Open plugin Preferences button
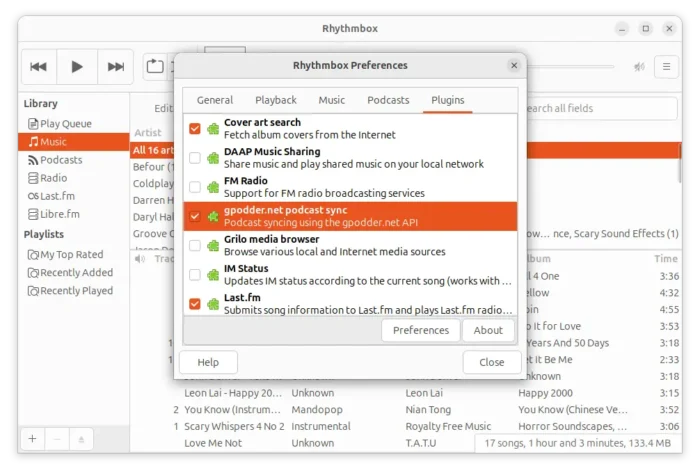The height and width of the screenshot is (473, 700). (421, 330)
